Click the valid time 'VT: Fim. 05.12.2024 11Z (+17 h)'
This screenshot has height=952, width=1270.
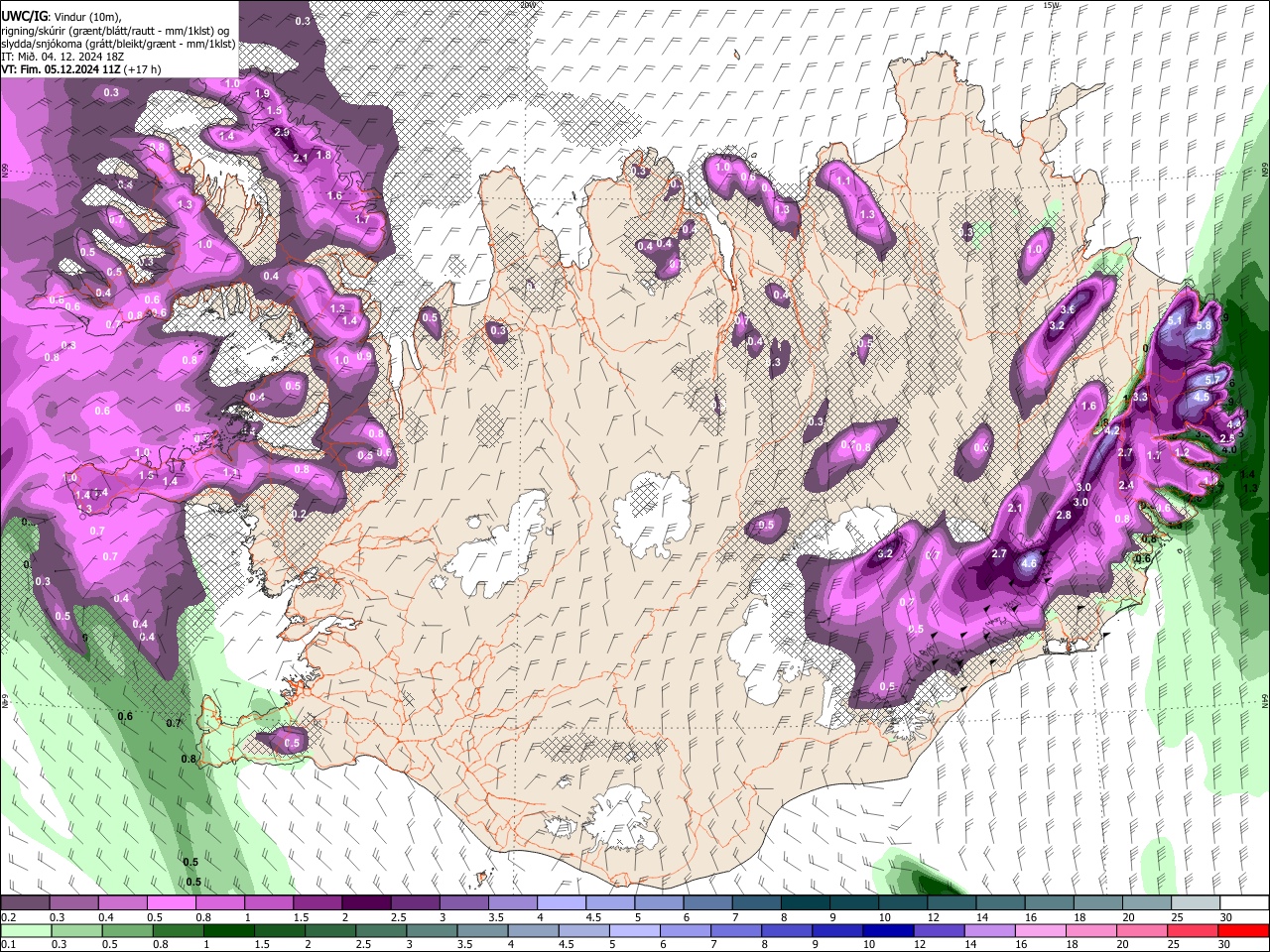coord(81,69)
